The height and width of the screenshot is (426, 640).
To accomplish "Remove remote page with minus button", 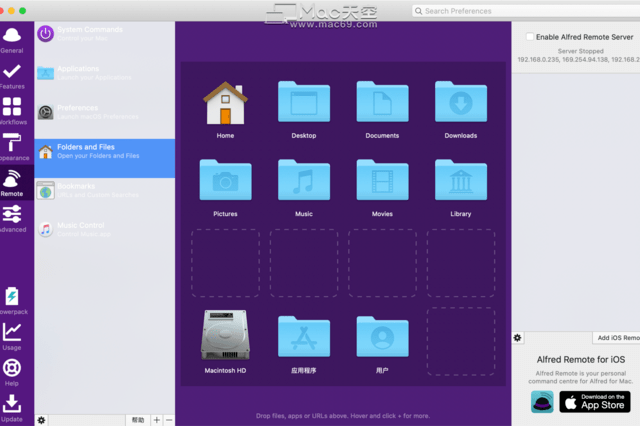I will pyautogui.click(x=169, y=420).
